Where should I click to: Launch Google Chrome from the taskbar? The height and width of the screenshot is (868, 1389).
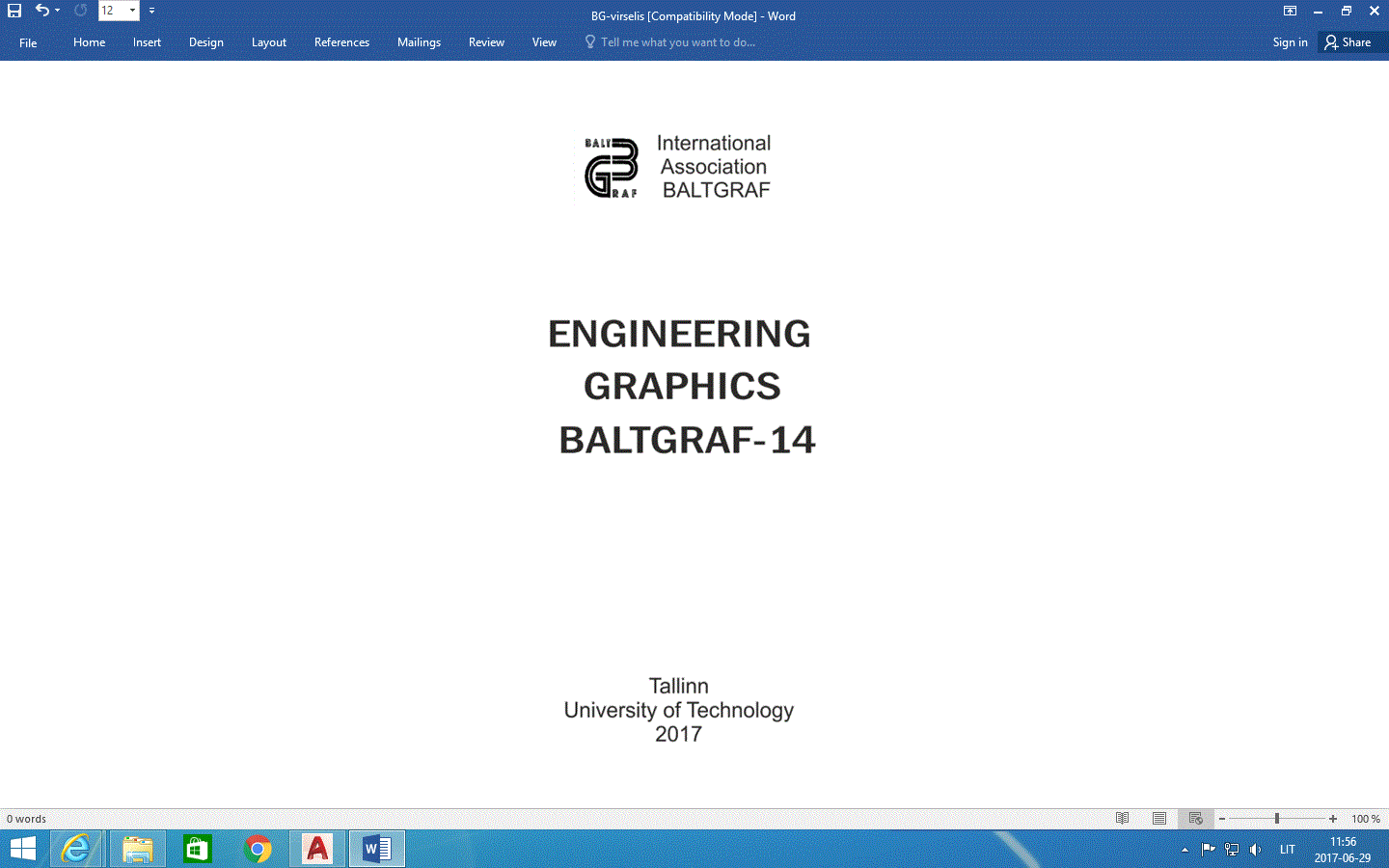point(258,849)
